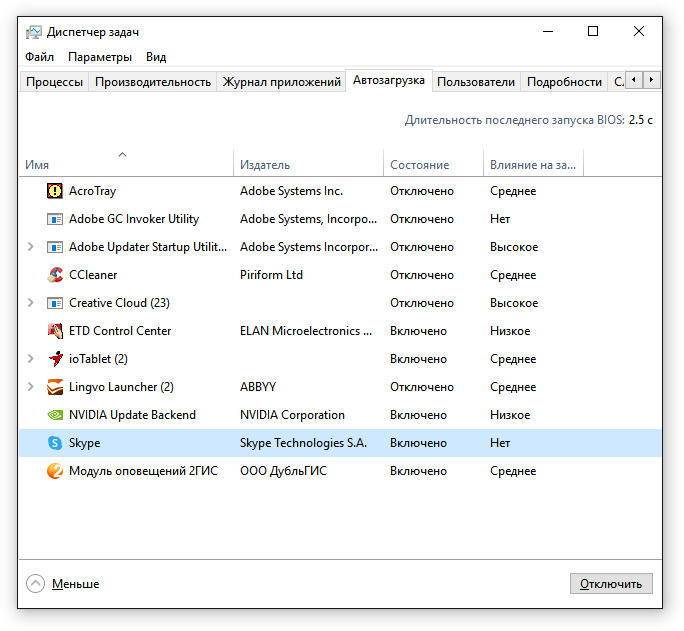Click the CCleaner icon
The width and height of the screenshot is (684, 631).
point(55,275)
